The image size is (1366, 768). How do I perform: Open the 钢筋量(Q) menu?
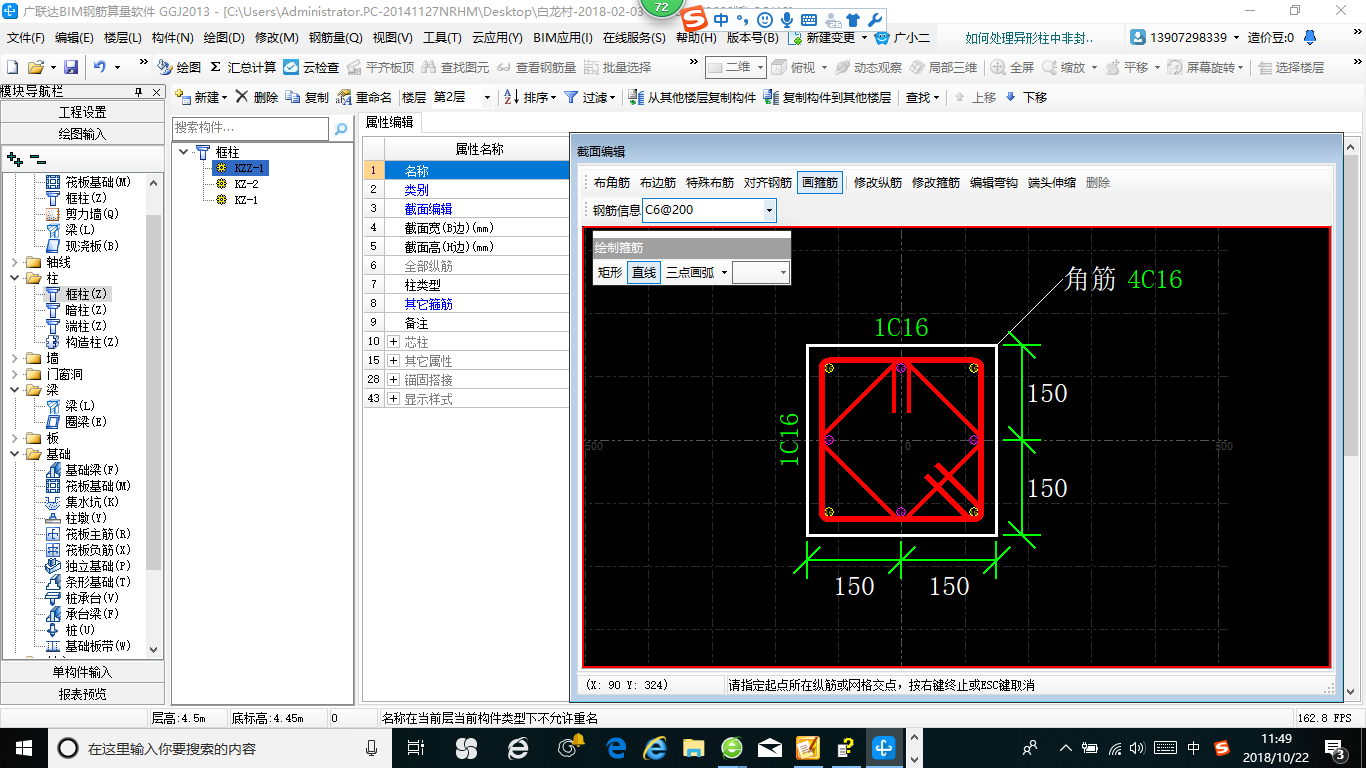(x=336, y=38)
